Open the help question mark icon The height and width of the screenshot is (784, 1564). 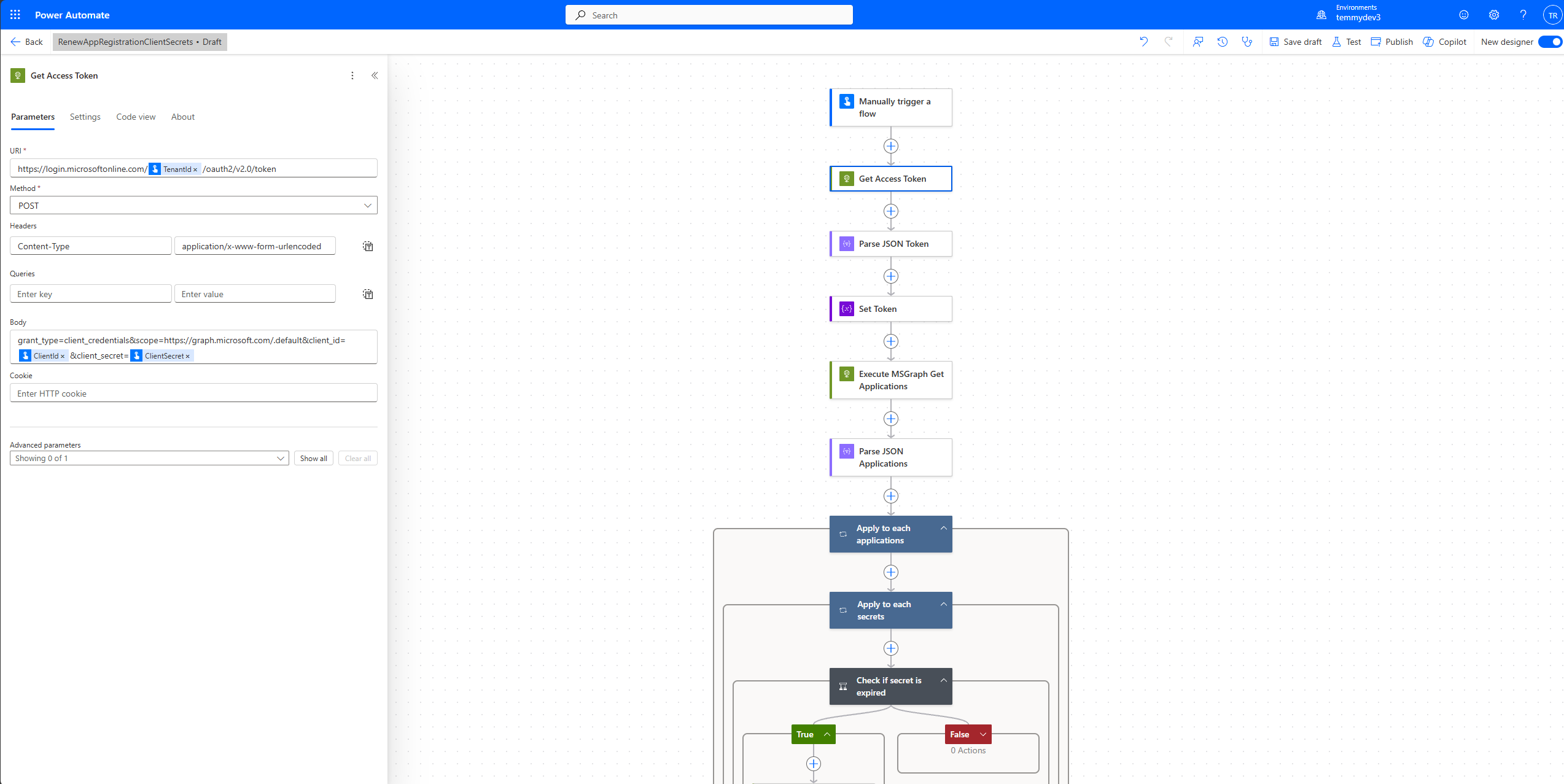point(1523,15)
